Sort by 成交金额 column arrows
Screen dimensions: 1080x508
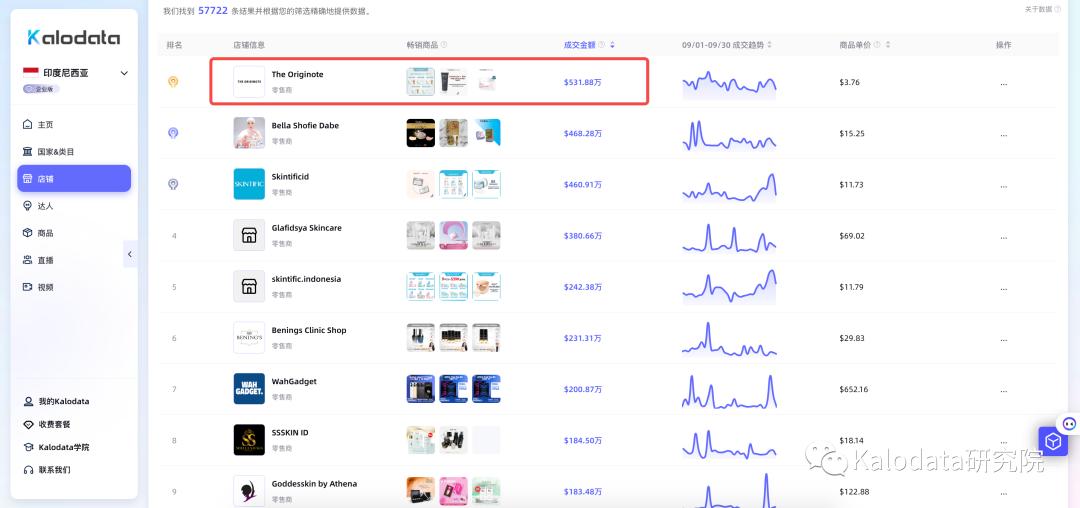(x=612, y=45)
